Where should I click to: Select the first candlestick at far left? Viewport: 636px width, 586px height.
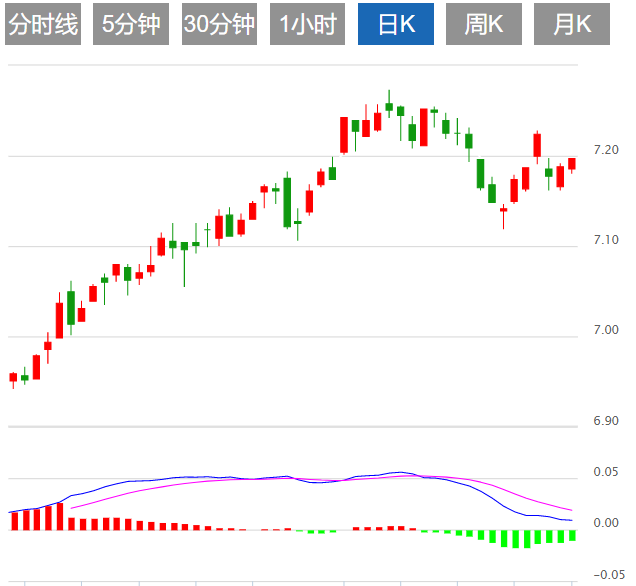13,378
